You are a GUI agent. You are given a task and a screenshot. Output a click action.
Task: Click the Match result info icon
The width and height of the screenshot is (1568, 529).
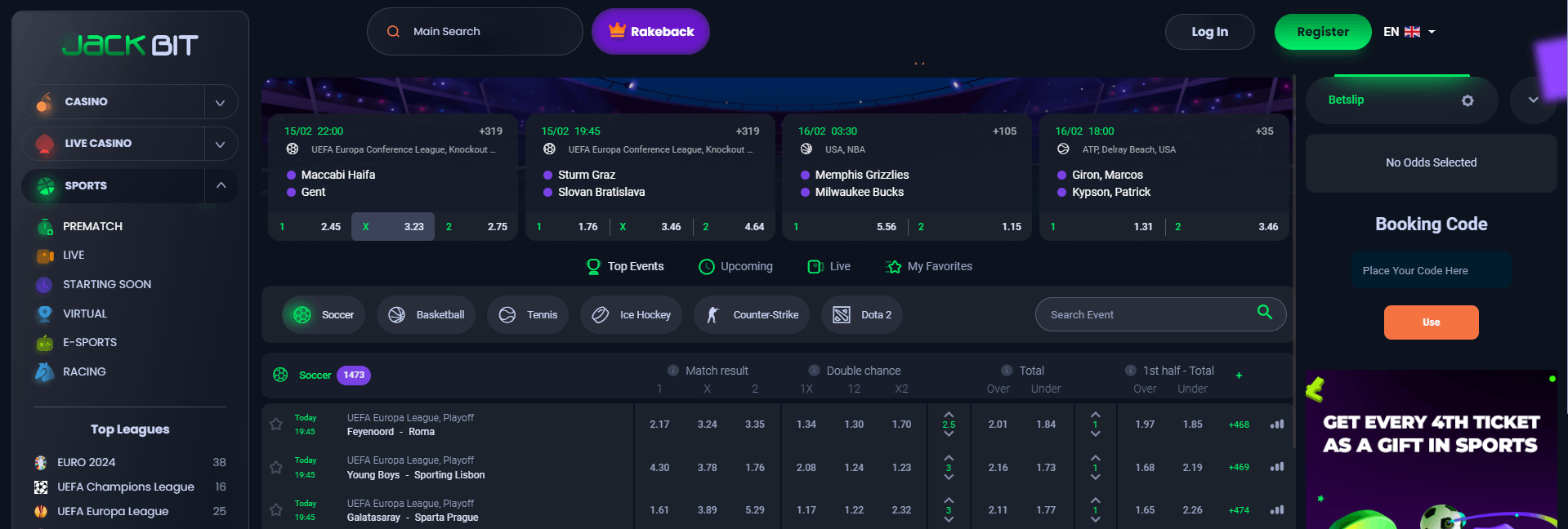tap(673, 371)
